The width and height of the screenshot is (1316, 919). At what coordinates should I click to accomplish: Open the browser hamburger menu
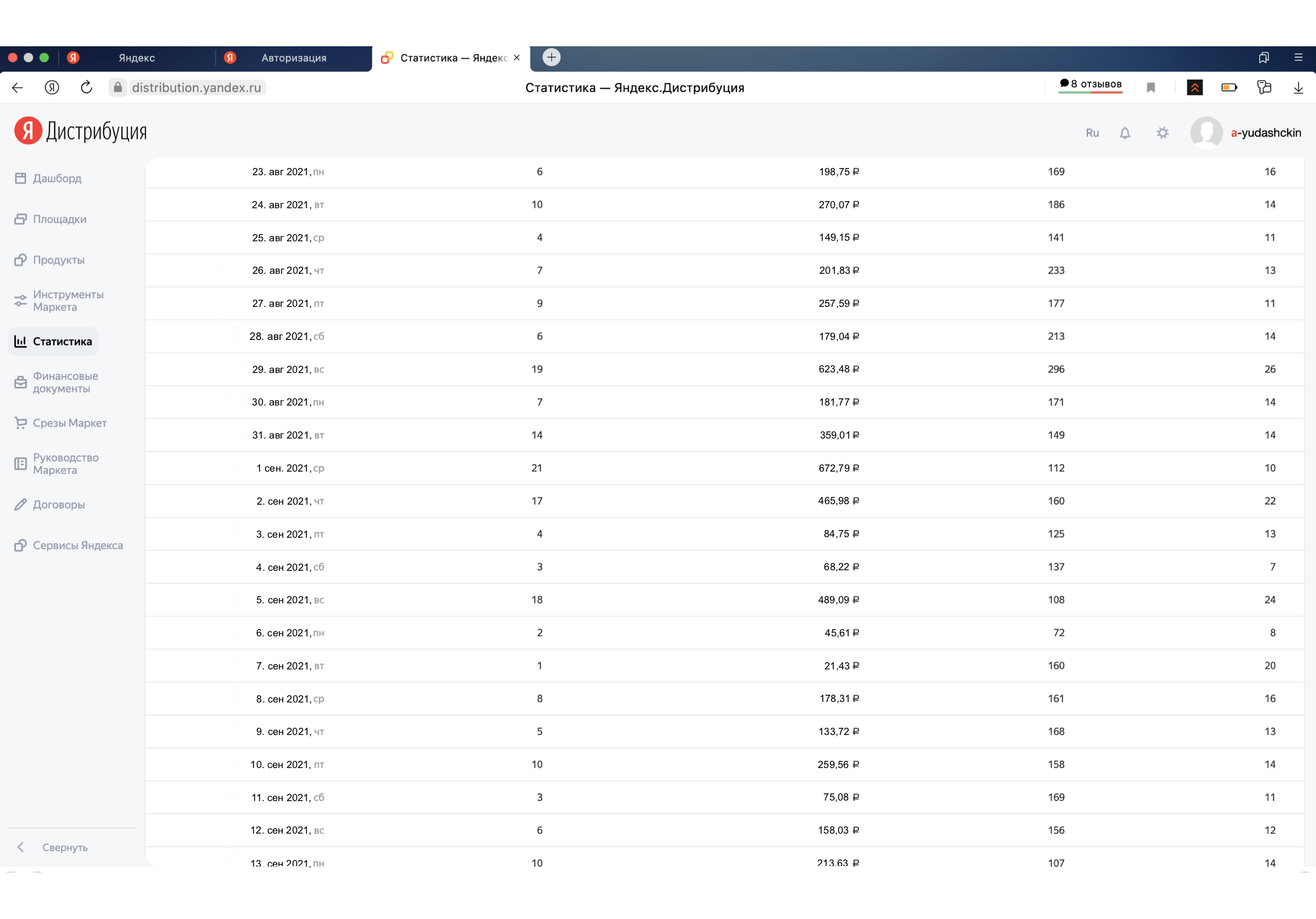tap(1298, 57)
